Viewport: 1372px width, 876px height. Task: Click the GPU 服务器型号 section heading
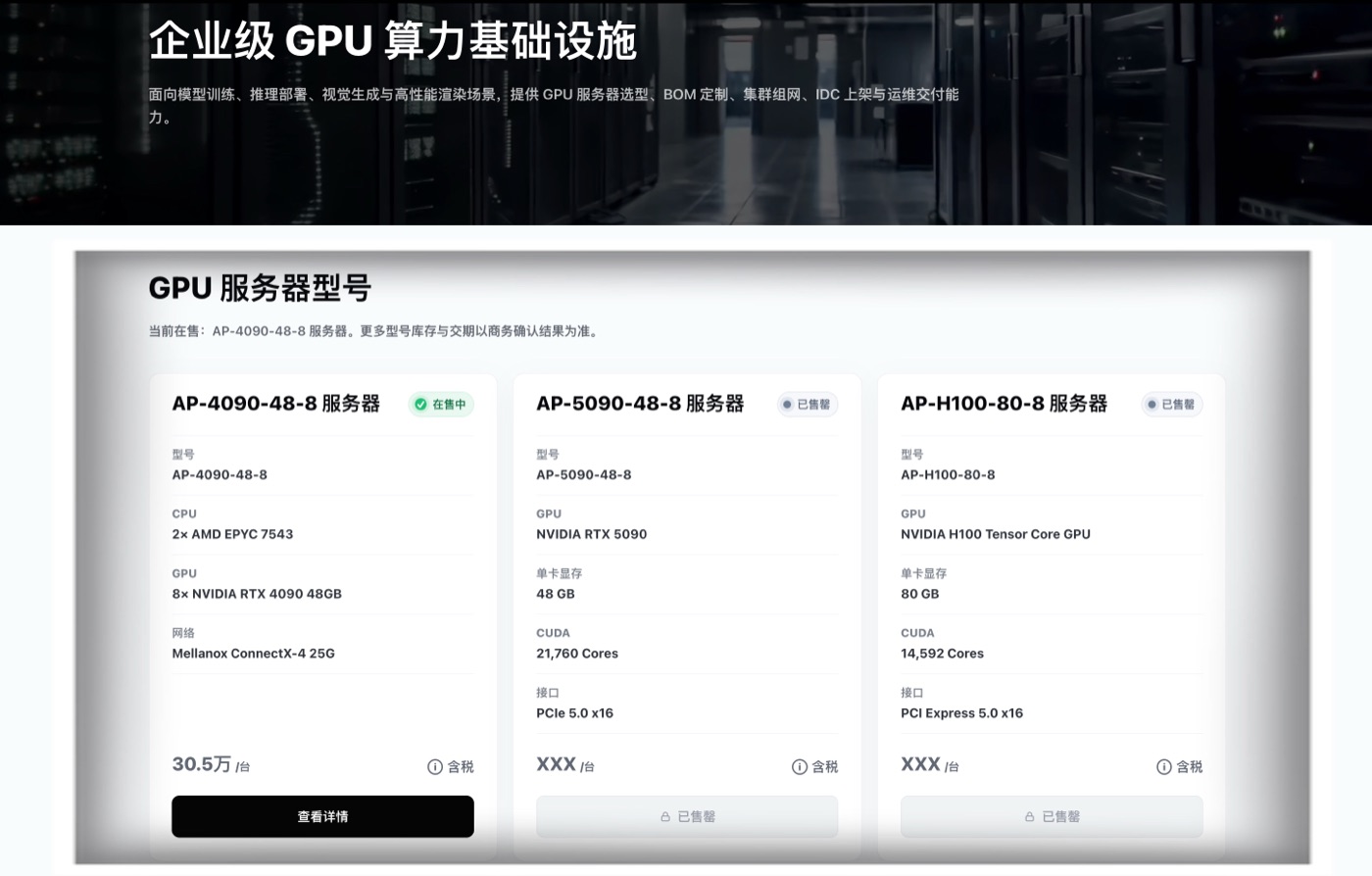coord(260,288)
